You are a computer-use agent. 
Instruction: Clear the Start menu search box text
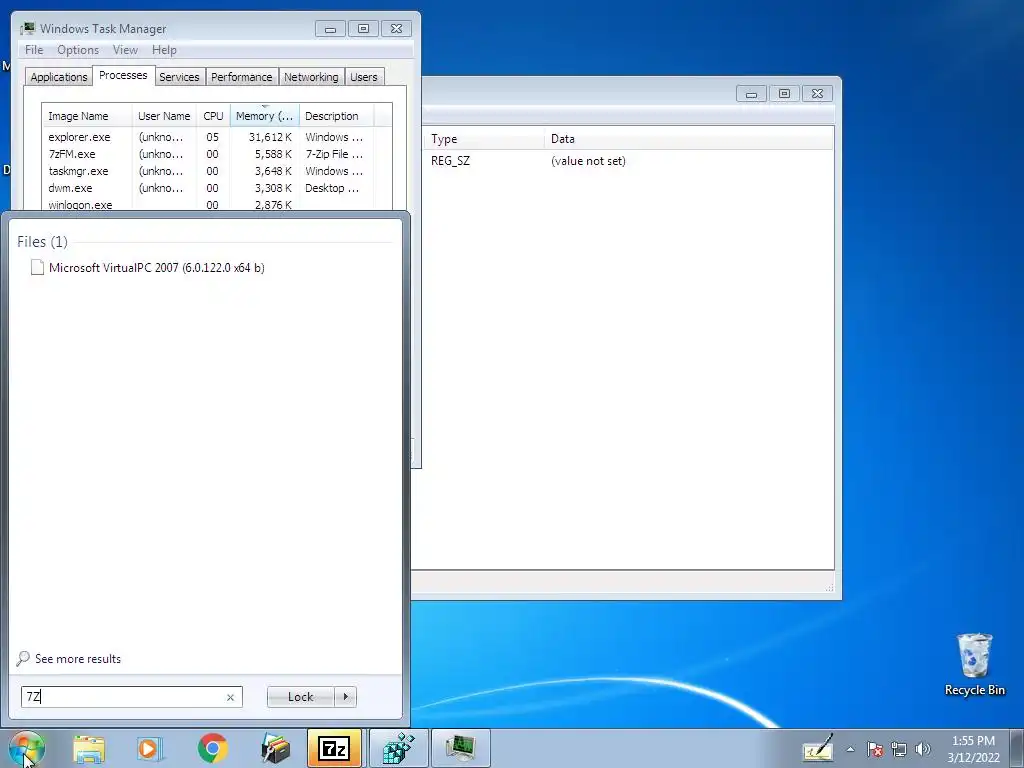230,697
